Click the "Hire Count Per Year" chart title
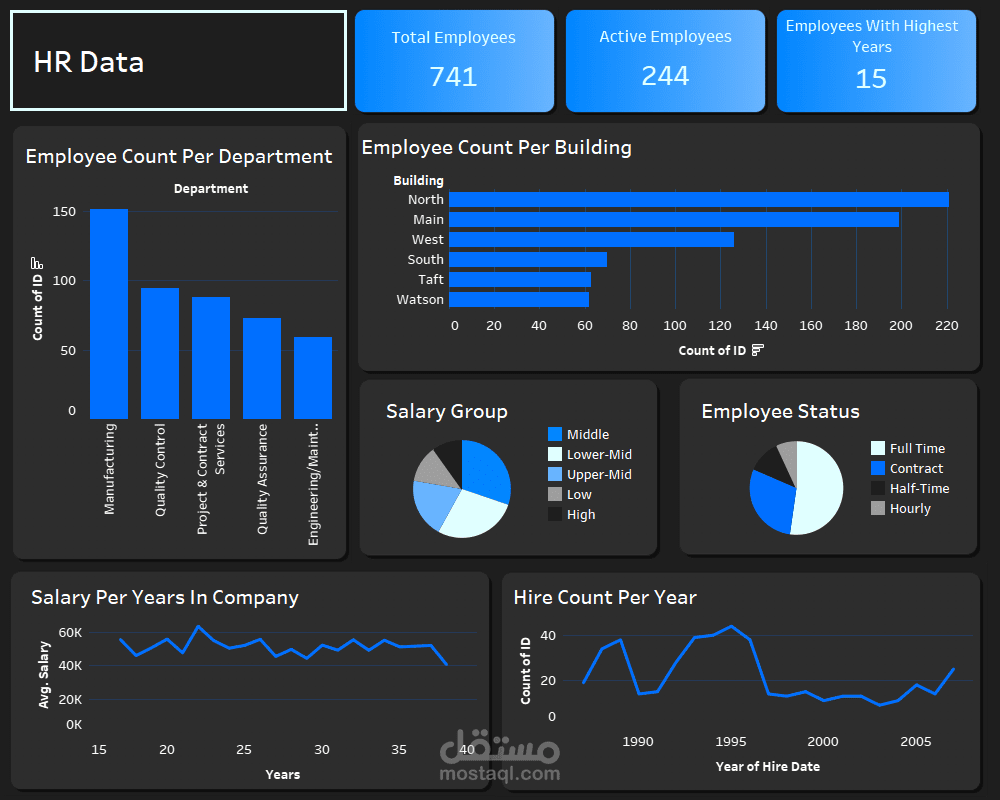Image resolution: width=1000 pixels, height=800 pixels. tap(605, 597)
